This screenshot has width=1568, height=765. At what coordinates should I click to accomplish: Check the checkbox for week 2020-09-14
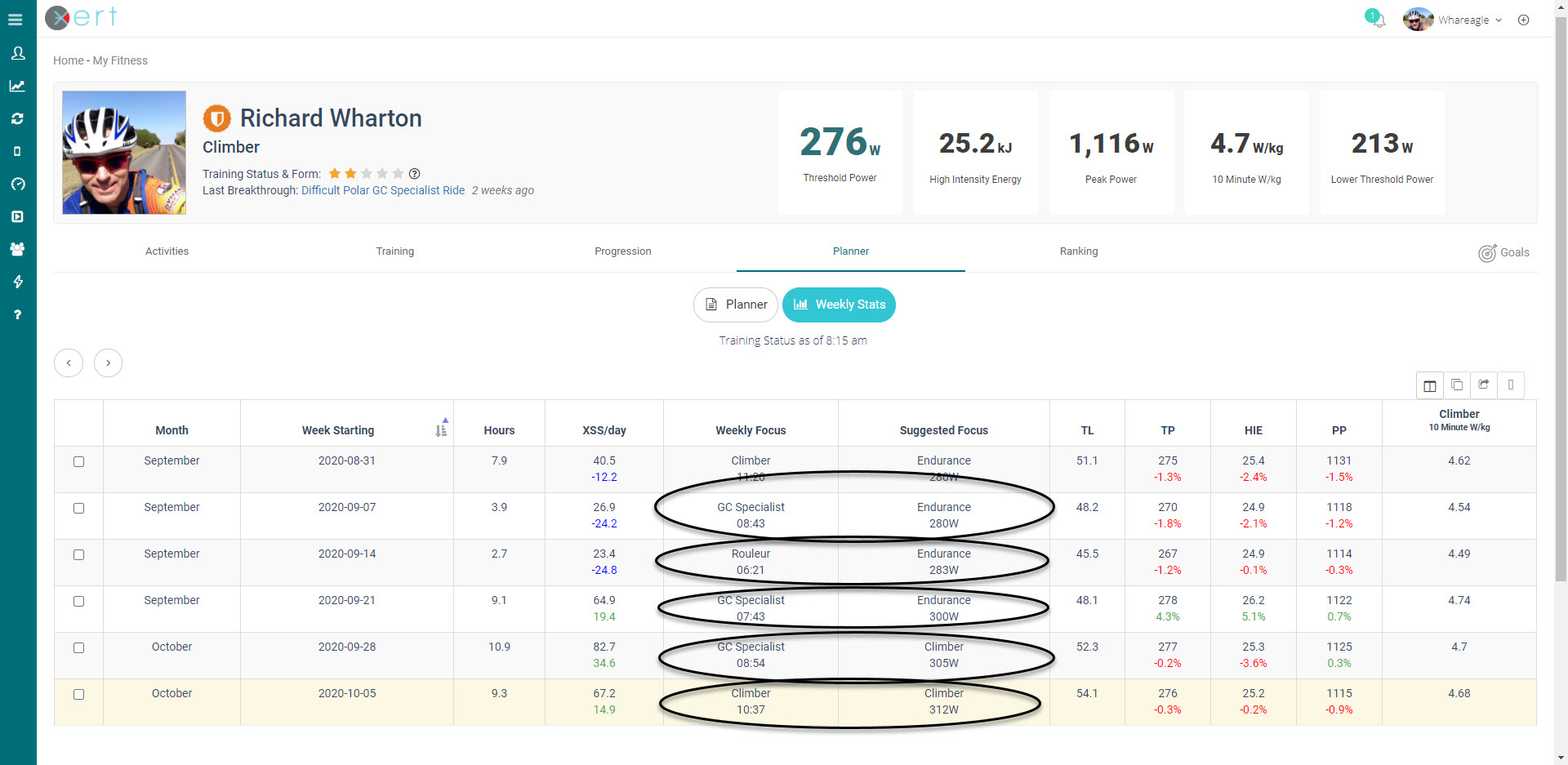(x=78, y=554)
